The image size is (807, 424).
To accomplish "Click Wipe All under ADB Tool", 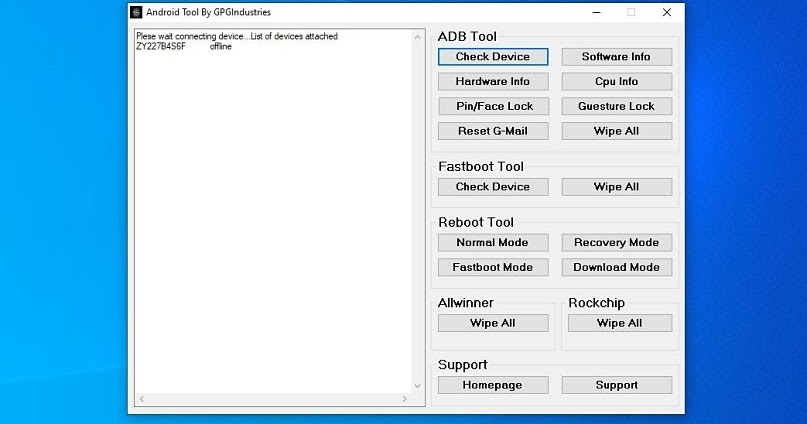I will 617,131.
